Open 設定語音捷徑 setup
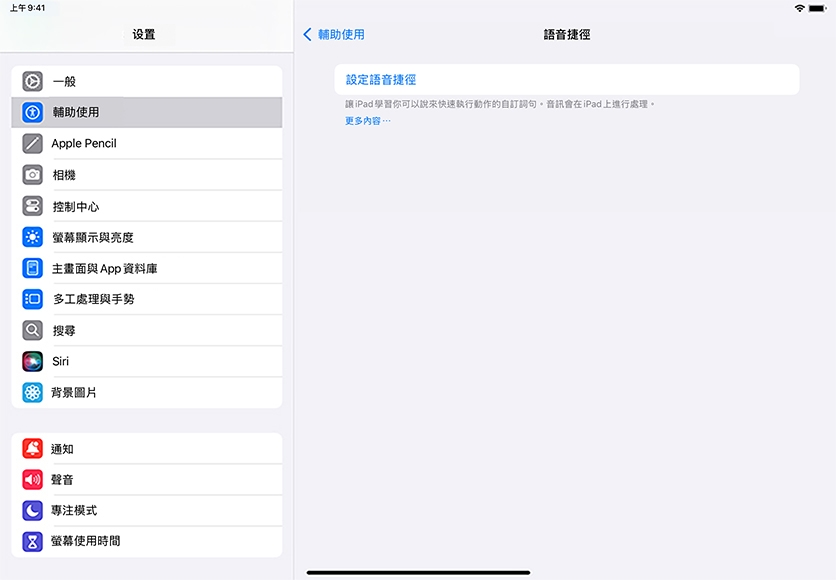 tap(381, 79)
